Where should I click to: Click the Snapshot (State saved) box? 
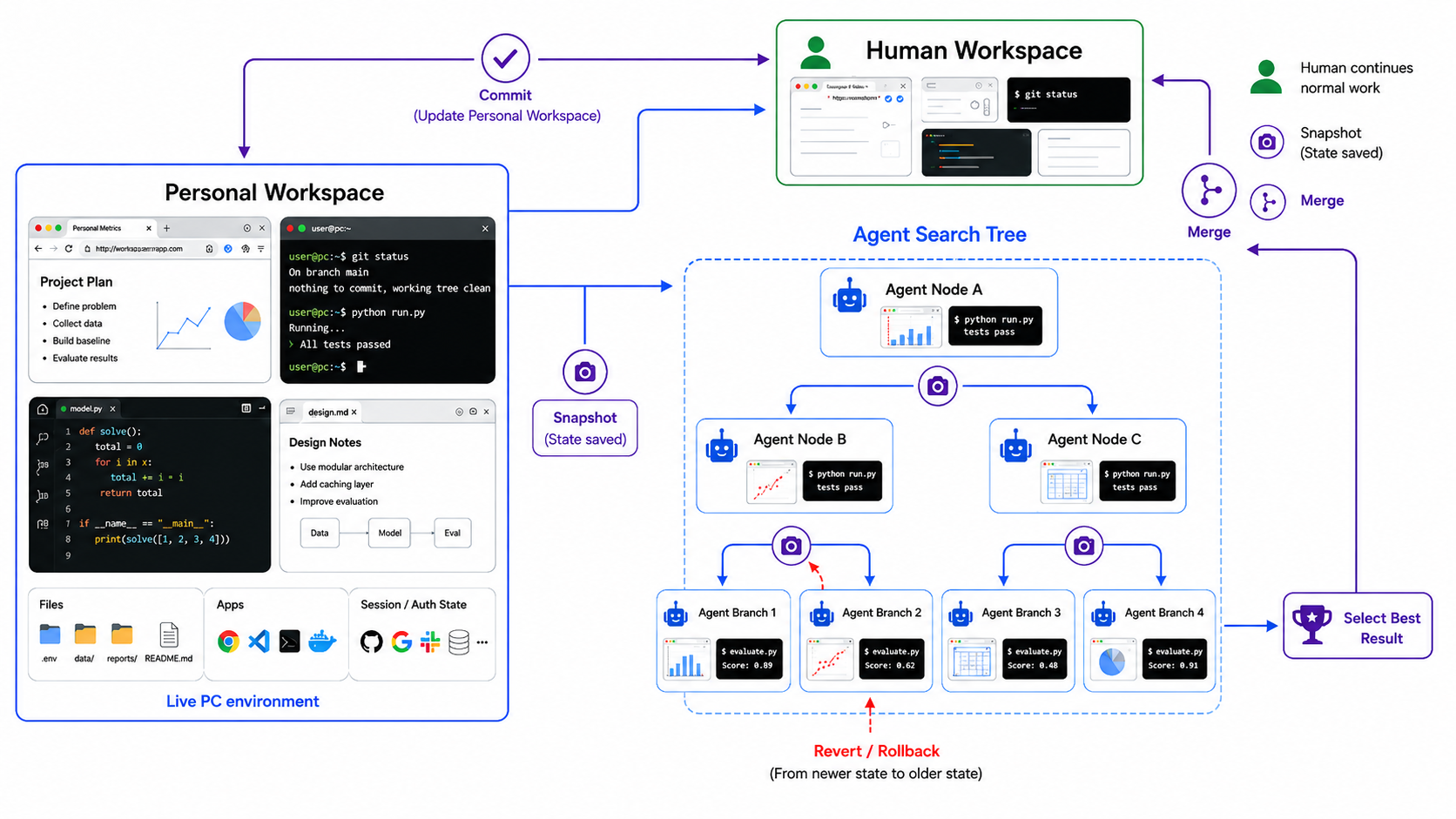click(x=585, y=428)
